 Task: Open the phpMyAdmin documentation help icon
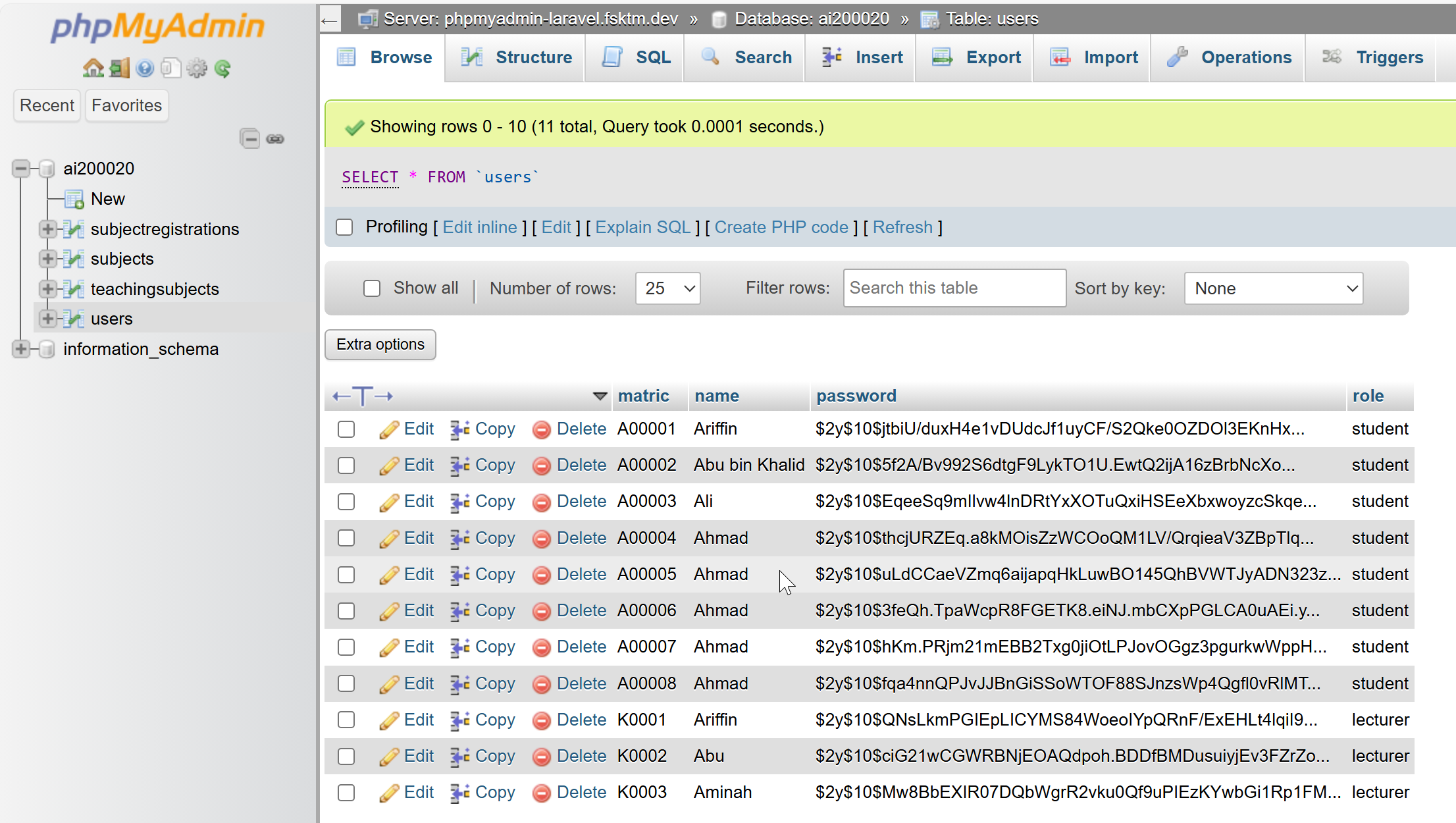click(145, 68)
